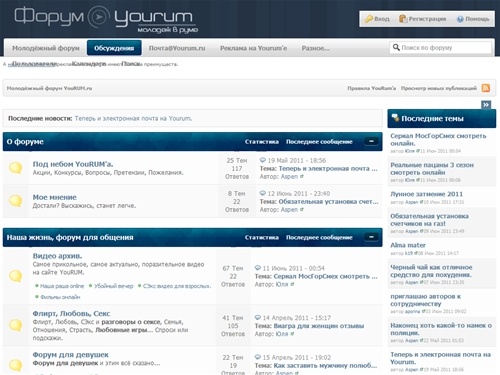Image resolution: width=500 pixels, height=375 pixels.
Task: Open the Почта@Yourum.ru tab
Action: click(177, 48)
